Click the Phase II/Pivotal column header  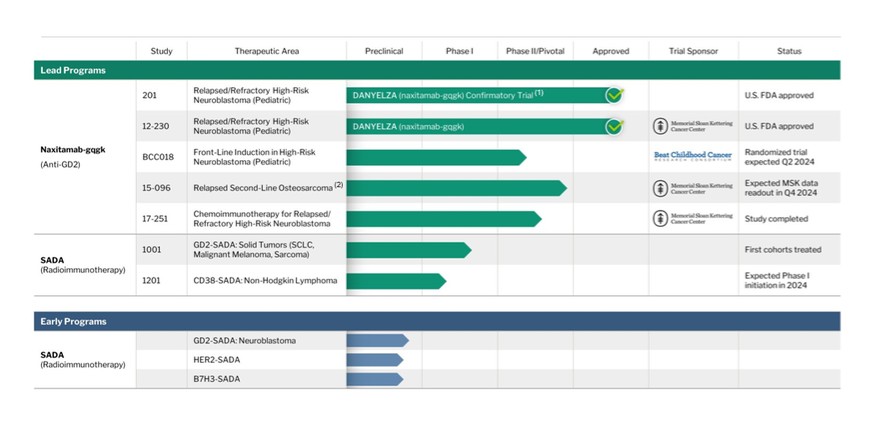[535, 51]
